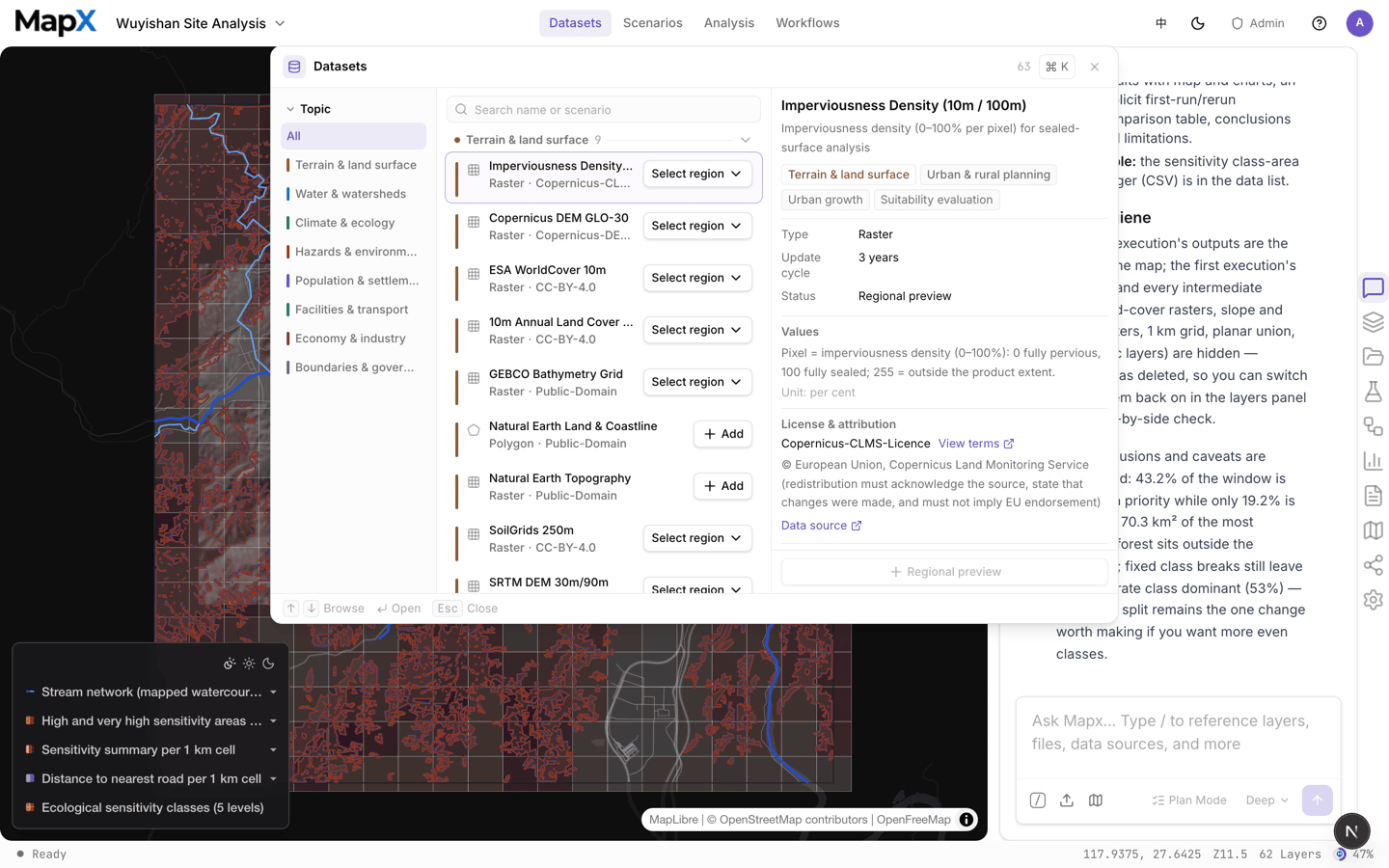Open the chat panel from the right sidebar
Screen dimensions: 1389x868
(x=1373, y=287)
